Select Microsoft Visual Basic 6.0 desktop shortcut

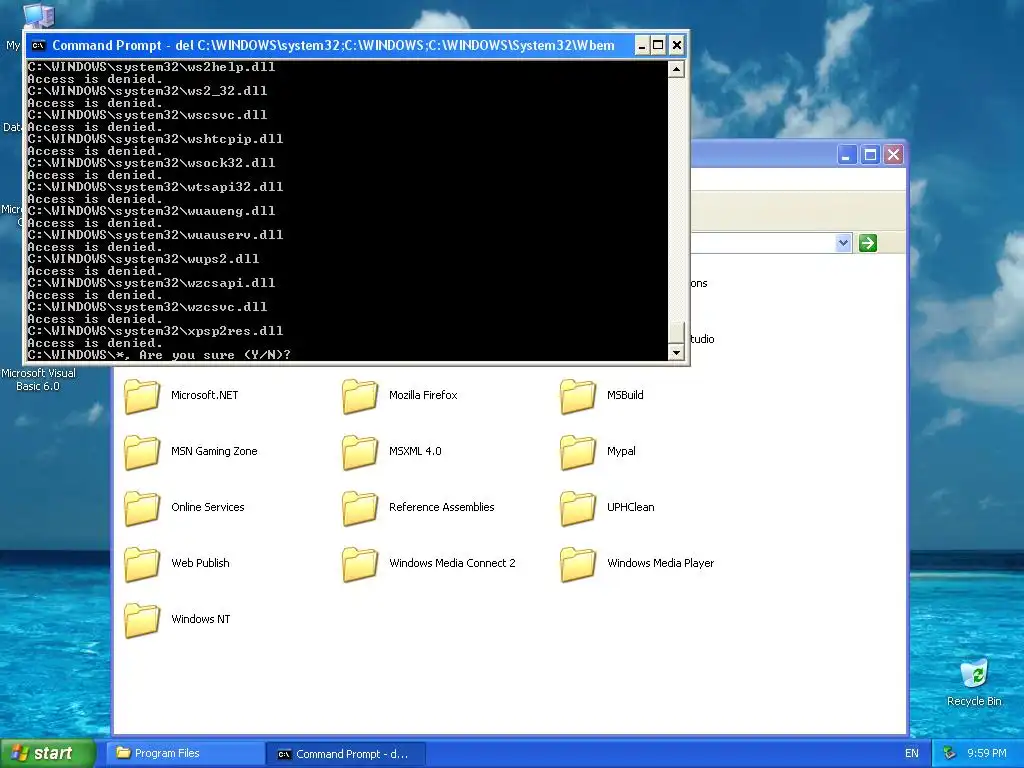point(38,379)
